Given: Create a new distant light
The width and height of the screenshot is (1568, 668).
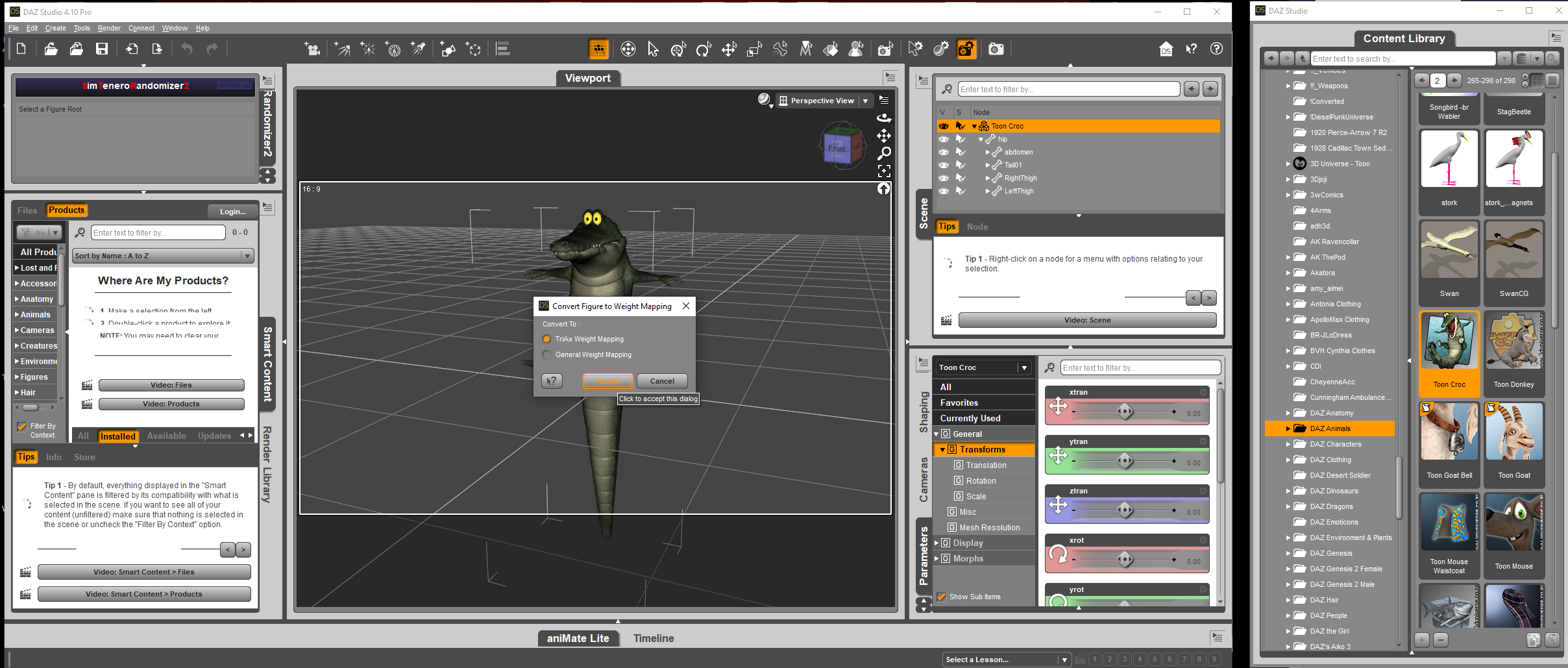Looking at the screenshot, I should [x=342, y=49].
